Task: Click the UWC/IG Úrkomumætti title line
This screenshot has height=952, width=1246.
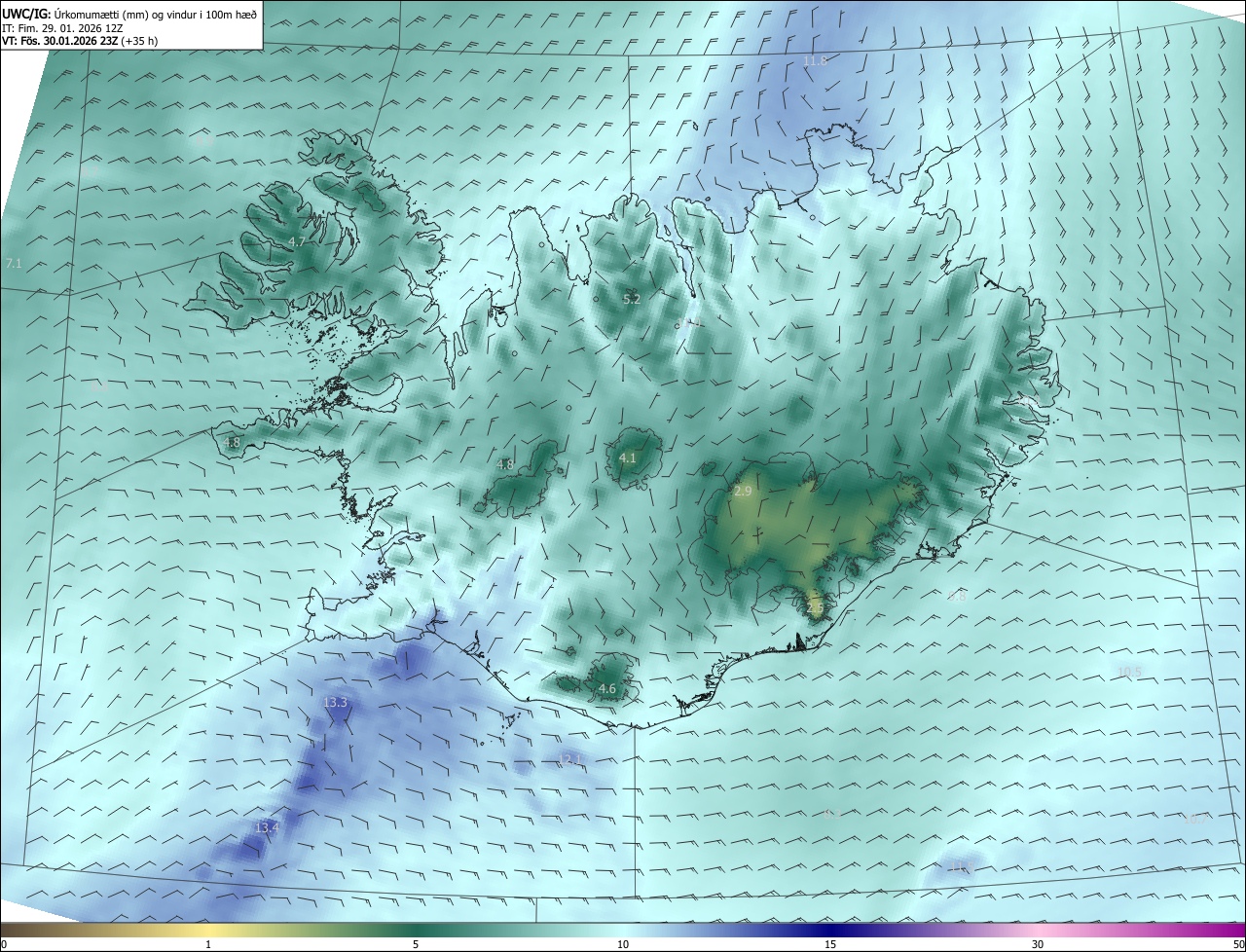Action: click(x=130, y=14)
